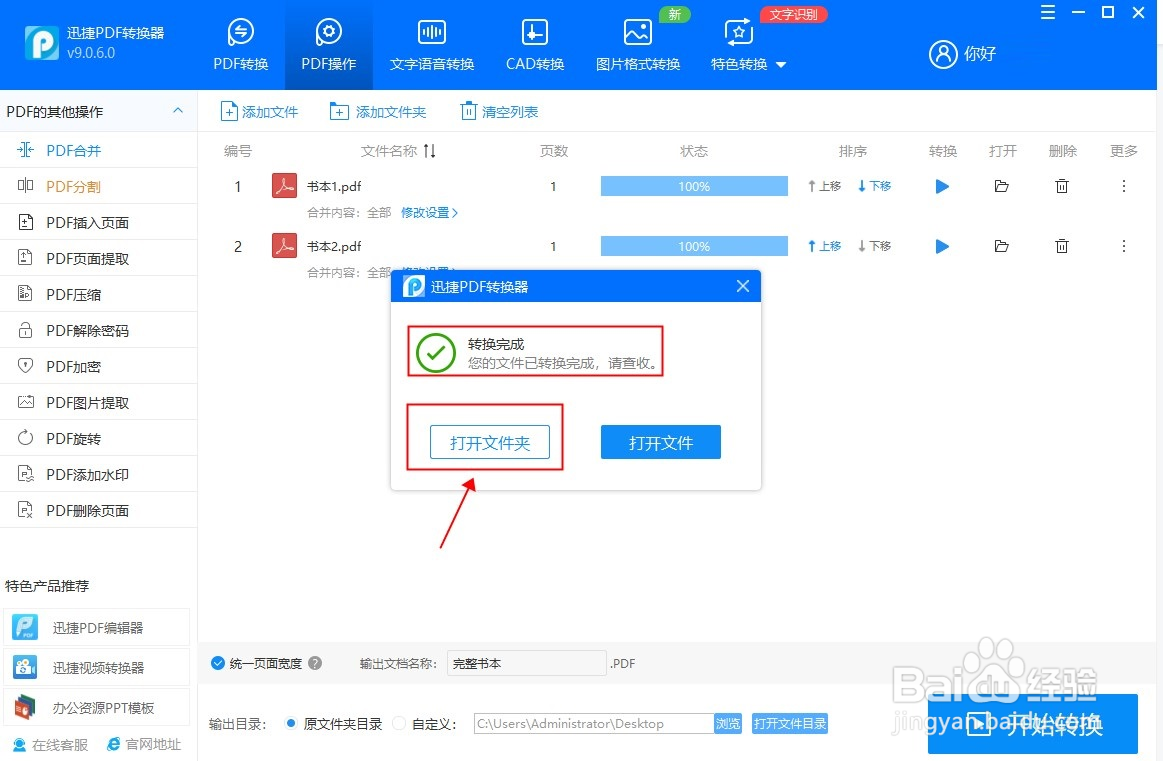Screen dimensions: 1163x761
Task: Click output directory path field
Action: (x=593, y=723)
